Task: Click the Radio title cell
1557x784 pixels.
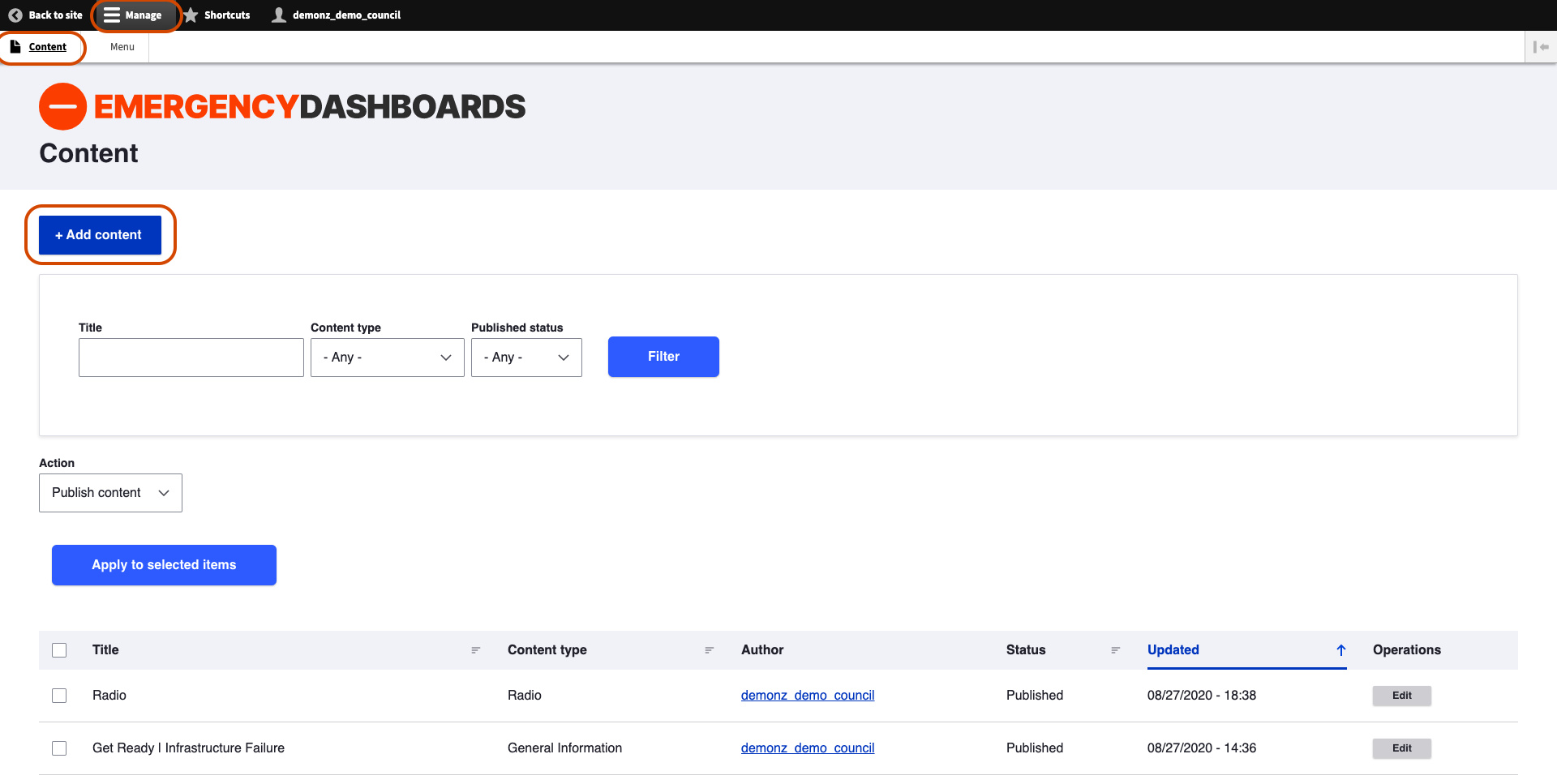Action: [109, 696]
